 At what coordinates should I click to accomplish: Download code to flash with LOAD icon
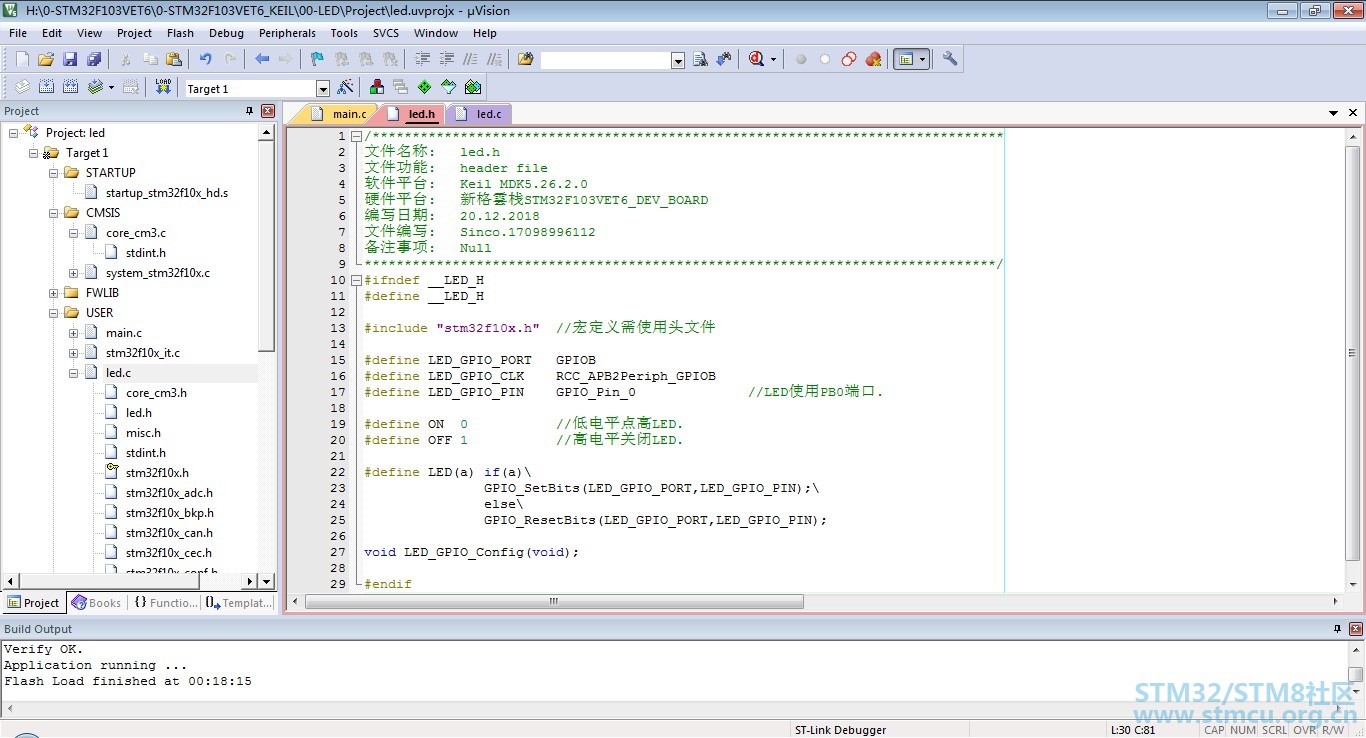(x=163, y=87)
